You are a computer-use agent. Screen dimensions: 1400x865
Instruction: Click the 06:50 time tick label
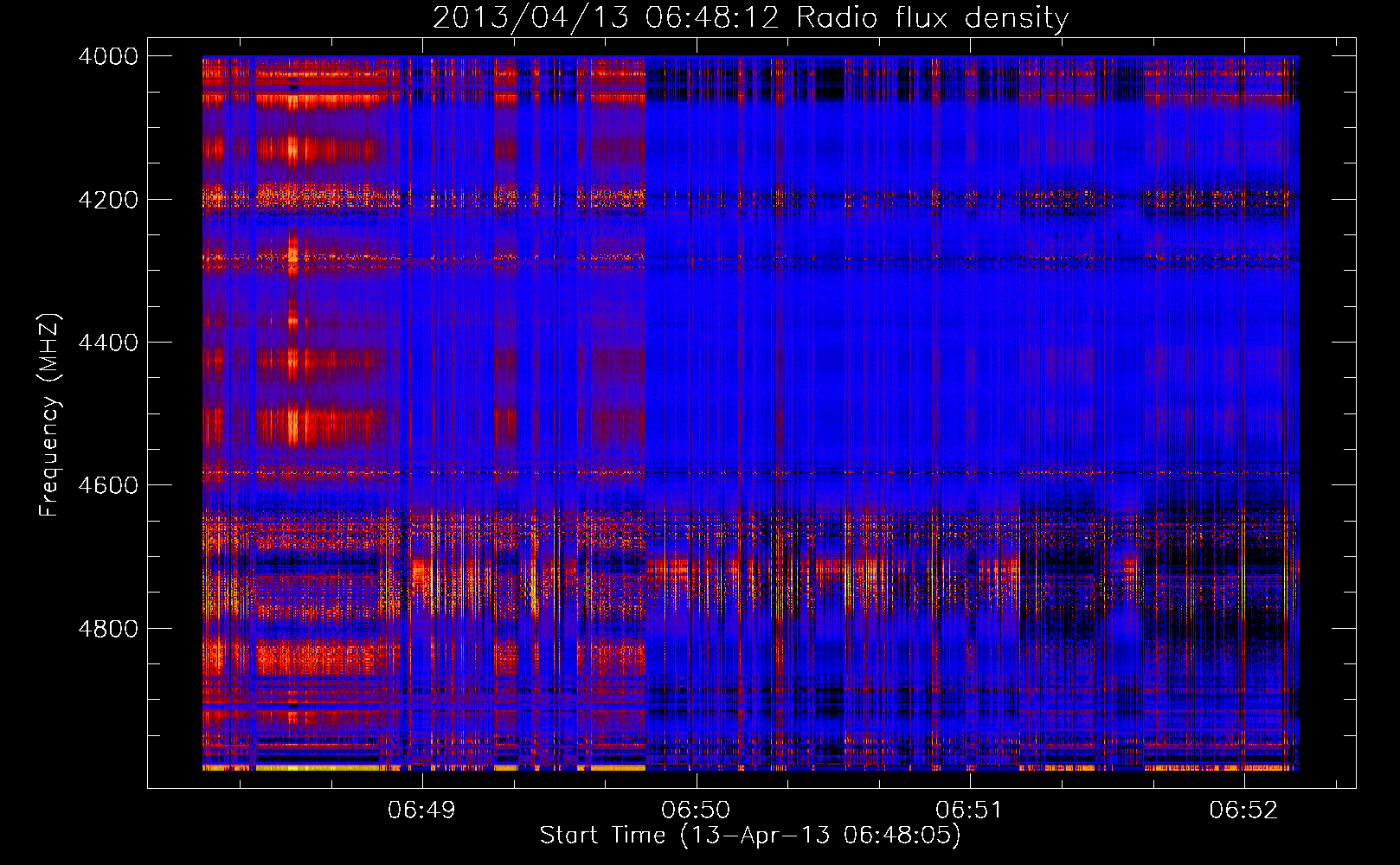click(696, 811)
